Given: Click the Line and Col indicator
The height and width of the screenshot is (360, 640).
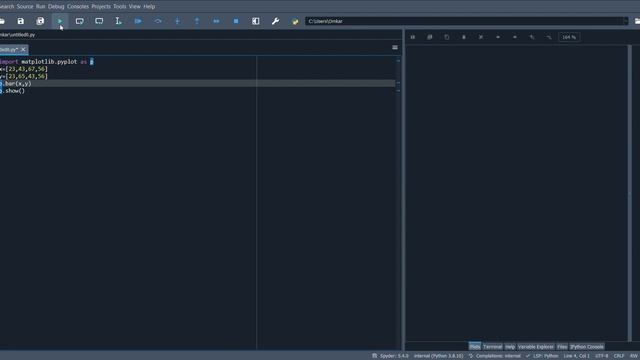Looking at the screenshot, I should point(576,356).
